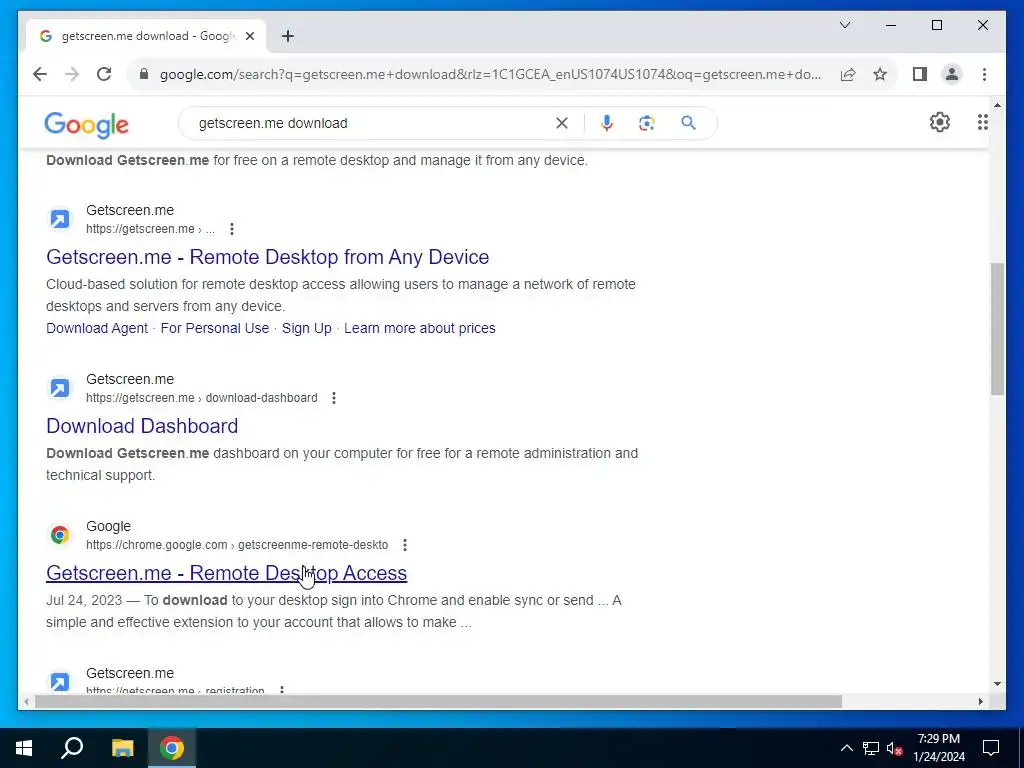
Task: Open the Windows Start menu
Action: (24, 748)
